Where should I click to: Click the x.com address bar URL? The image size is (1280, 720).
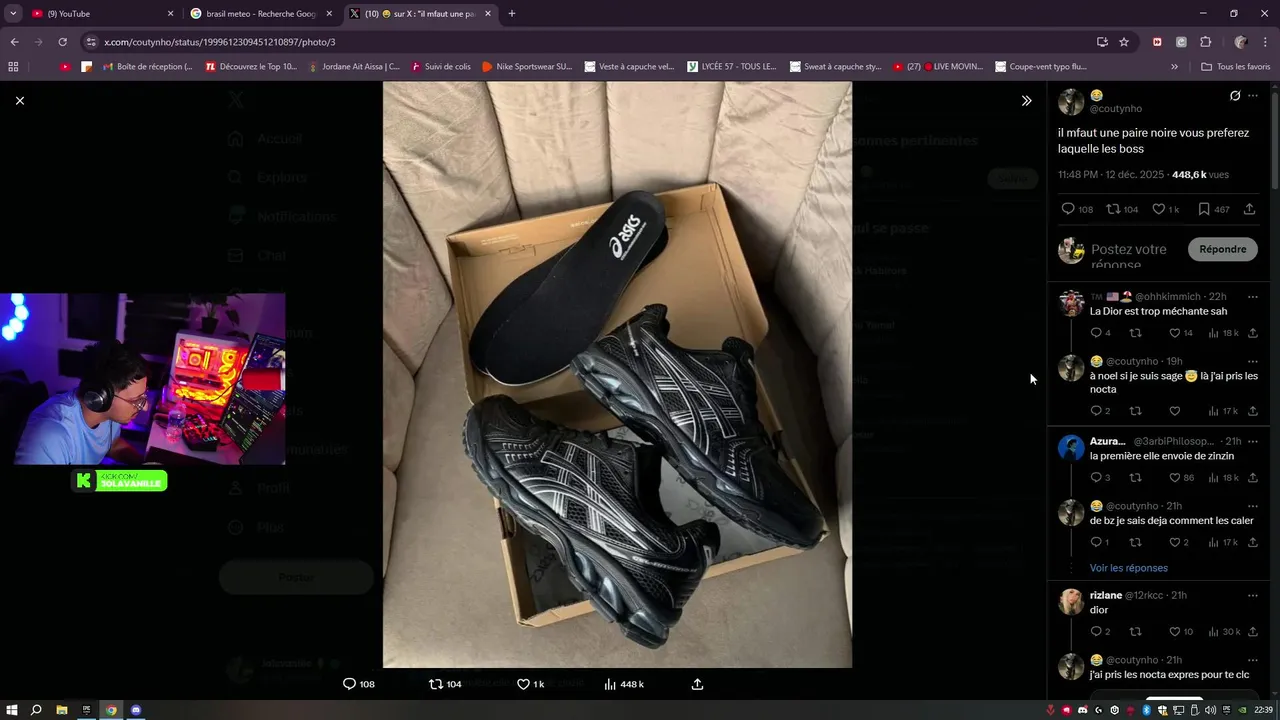pos(220,42)
